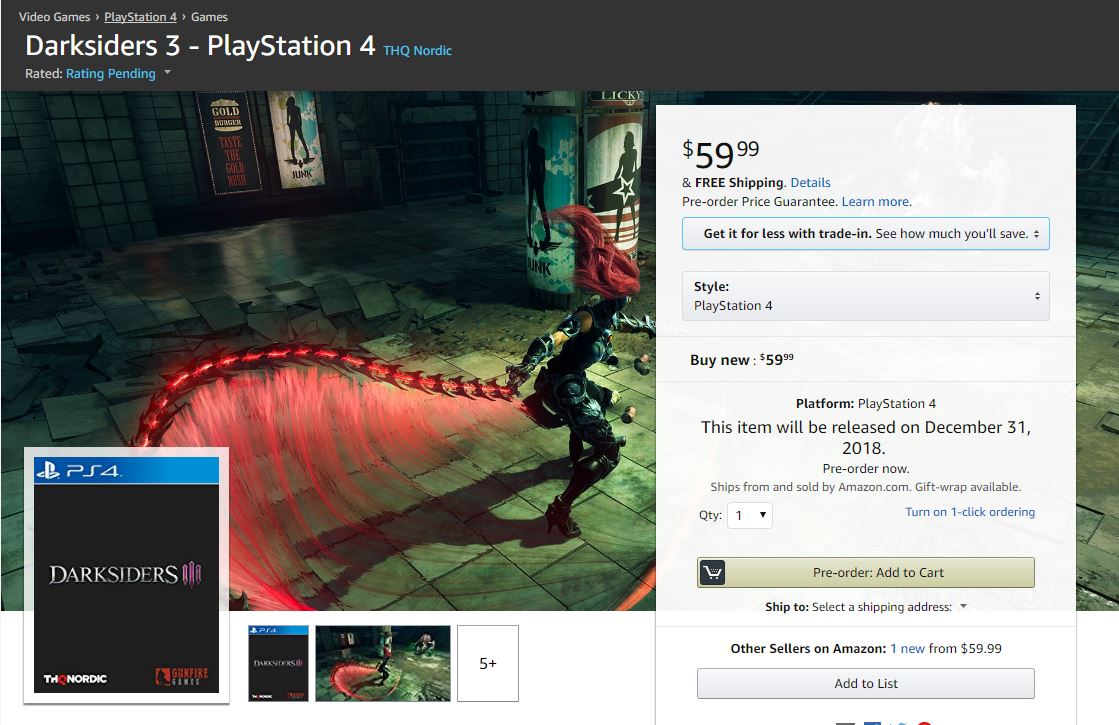1119x725 pixels.
Task: Click the shopping cart icon on pre-order button
Action: pos(713,573)
